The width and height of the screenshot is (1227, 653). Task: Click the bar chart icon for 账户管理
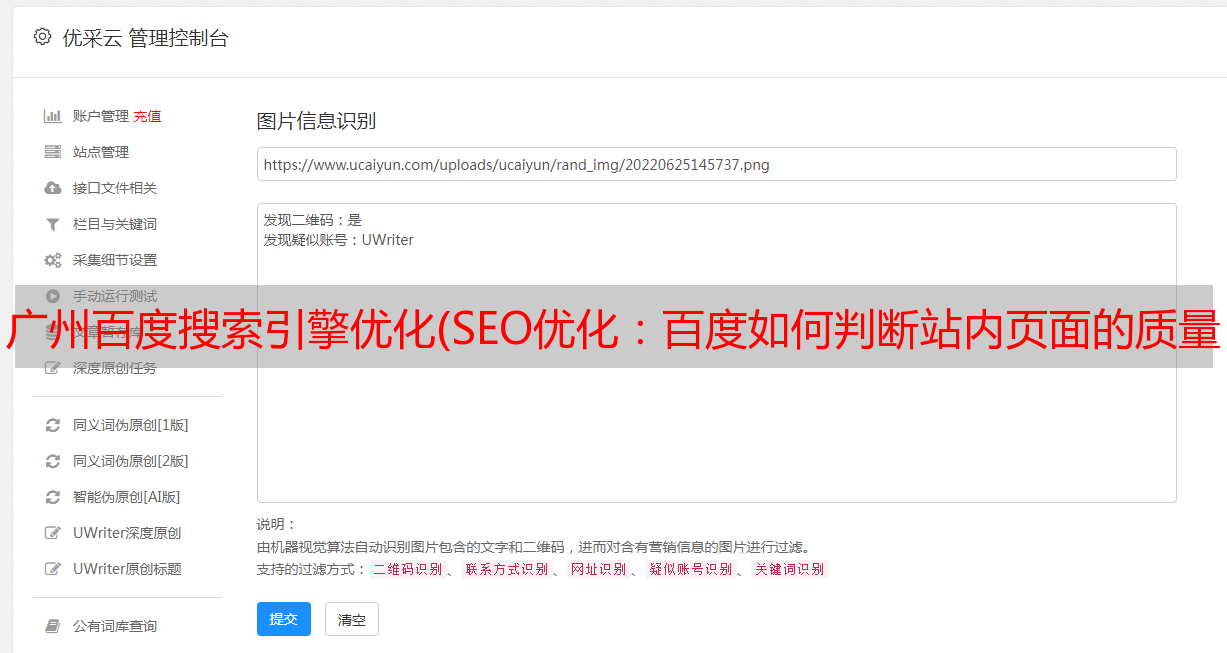53,116
